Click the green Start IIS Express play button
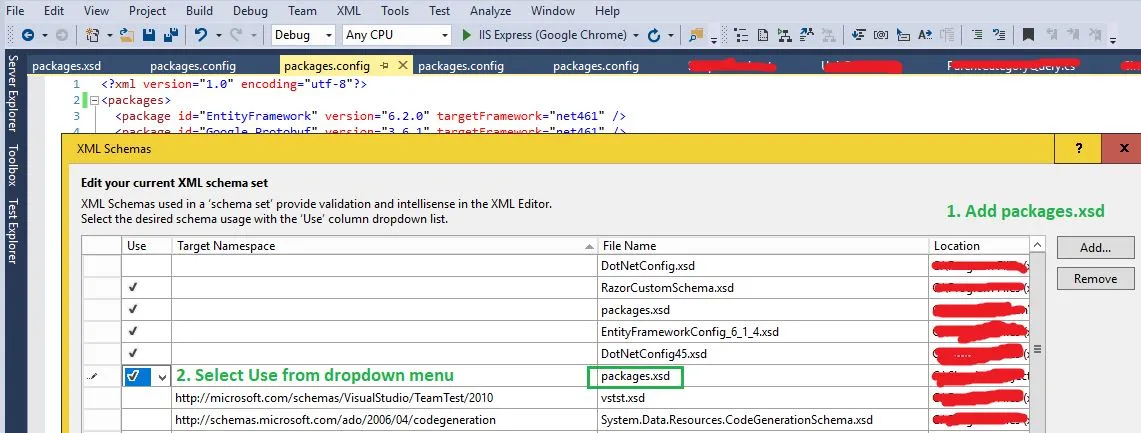Screen dimensions: 1141x433 pos(466,35)
